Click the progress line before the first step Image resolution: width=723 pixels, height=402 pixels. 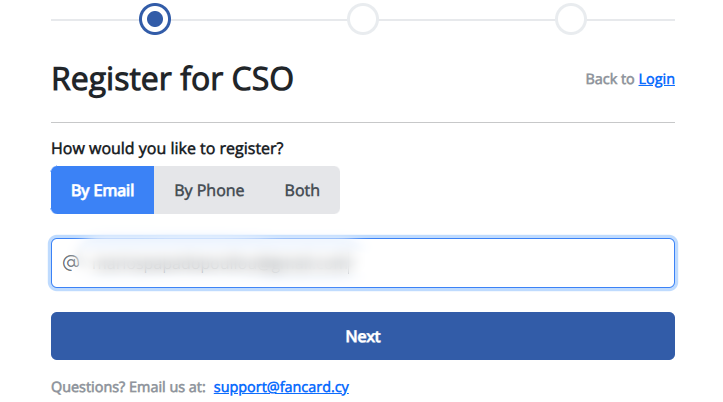coord(95,20)
